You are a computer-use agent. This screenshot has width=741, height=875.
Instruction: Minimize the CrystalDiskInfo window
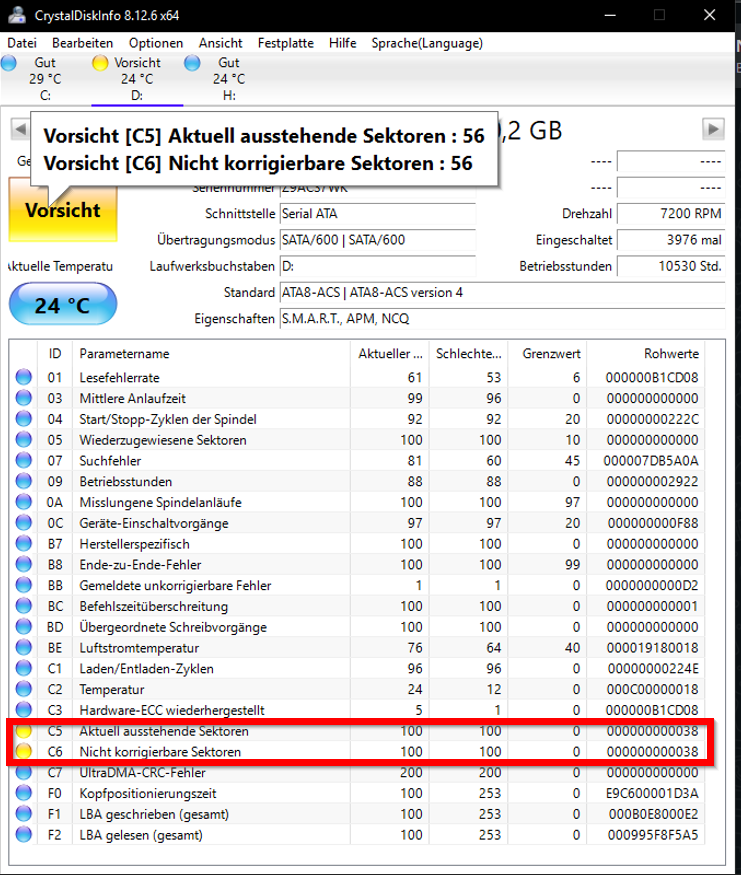pyautogui.click(x=610, y=15)
